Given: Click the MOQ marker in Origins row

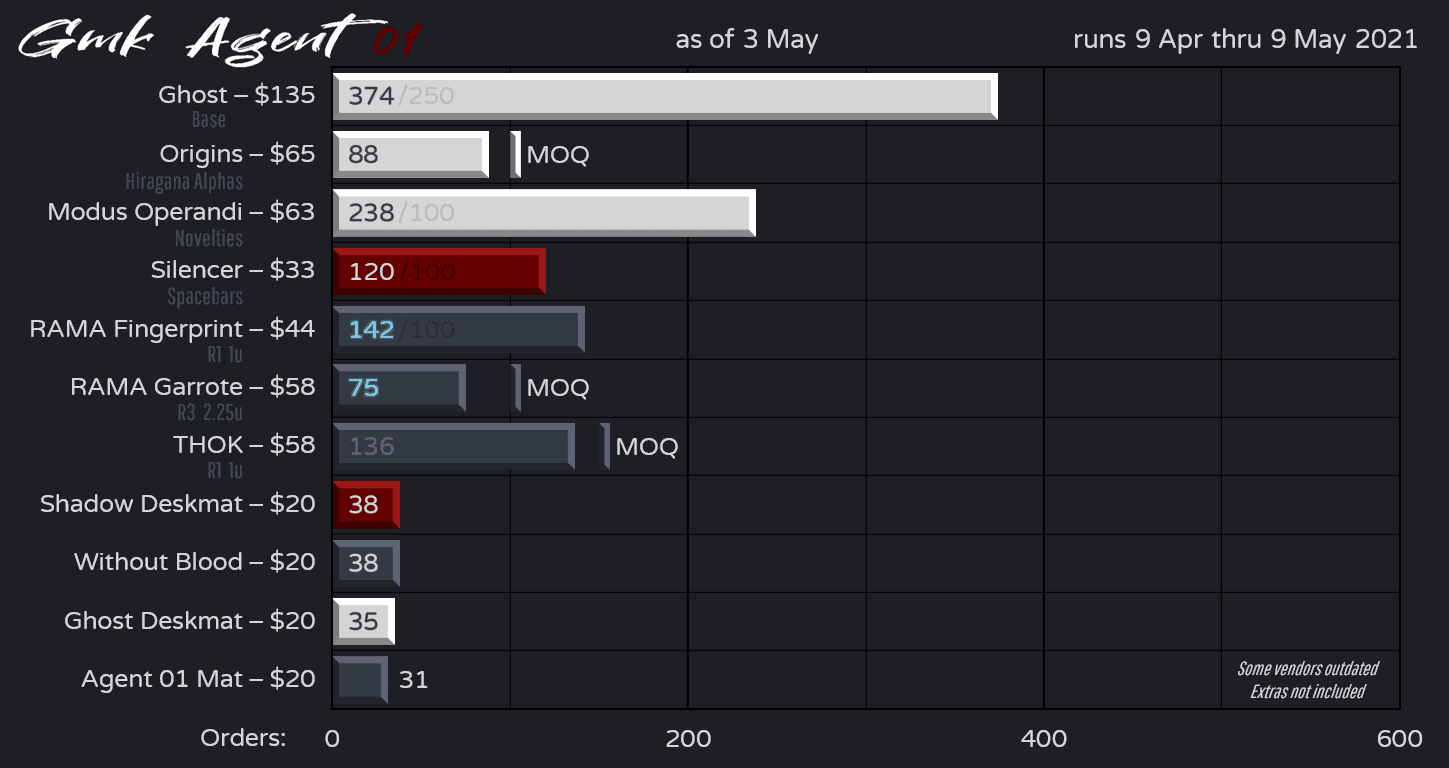Looking at the screenshot, I should pyautogui.click(x=516, y=155).
